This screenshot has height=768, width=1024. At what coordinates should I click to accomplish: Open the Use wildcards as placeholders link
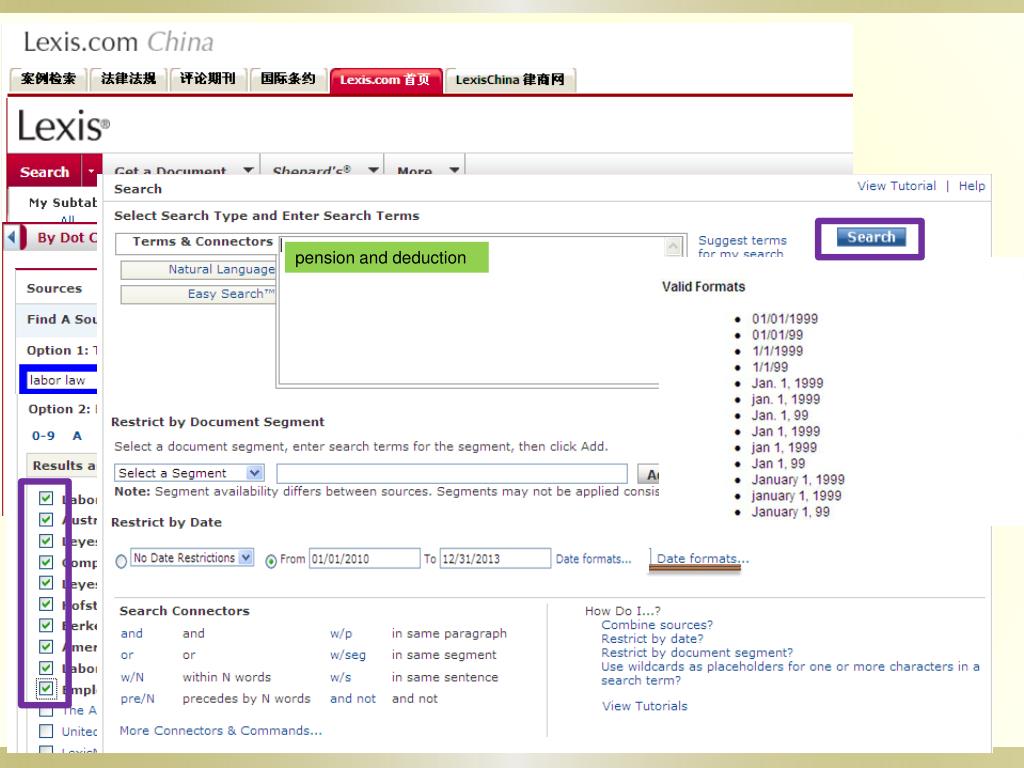coord(790,673)
